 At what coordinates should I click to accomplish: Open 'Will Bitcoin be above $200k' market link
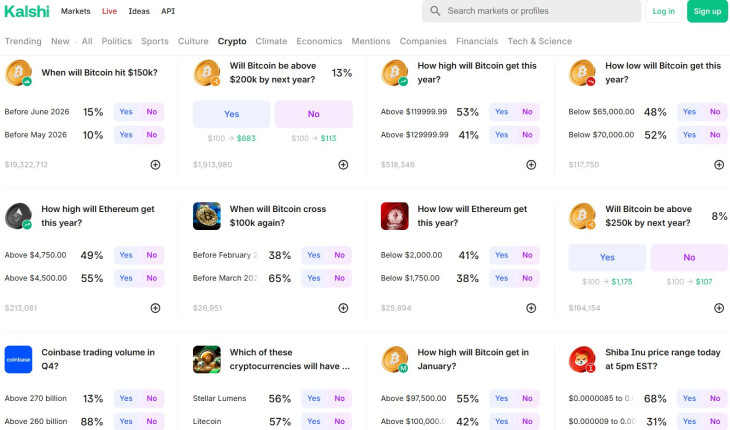pos(273,72)
